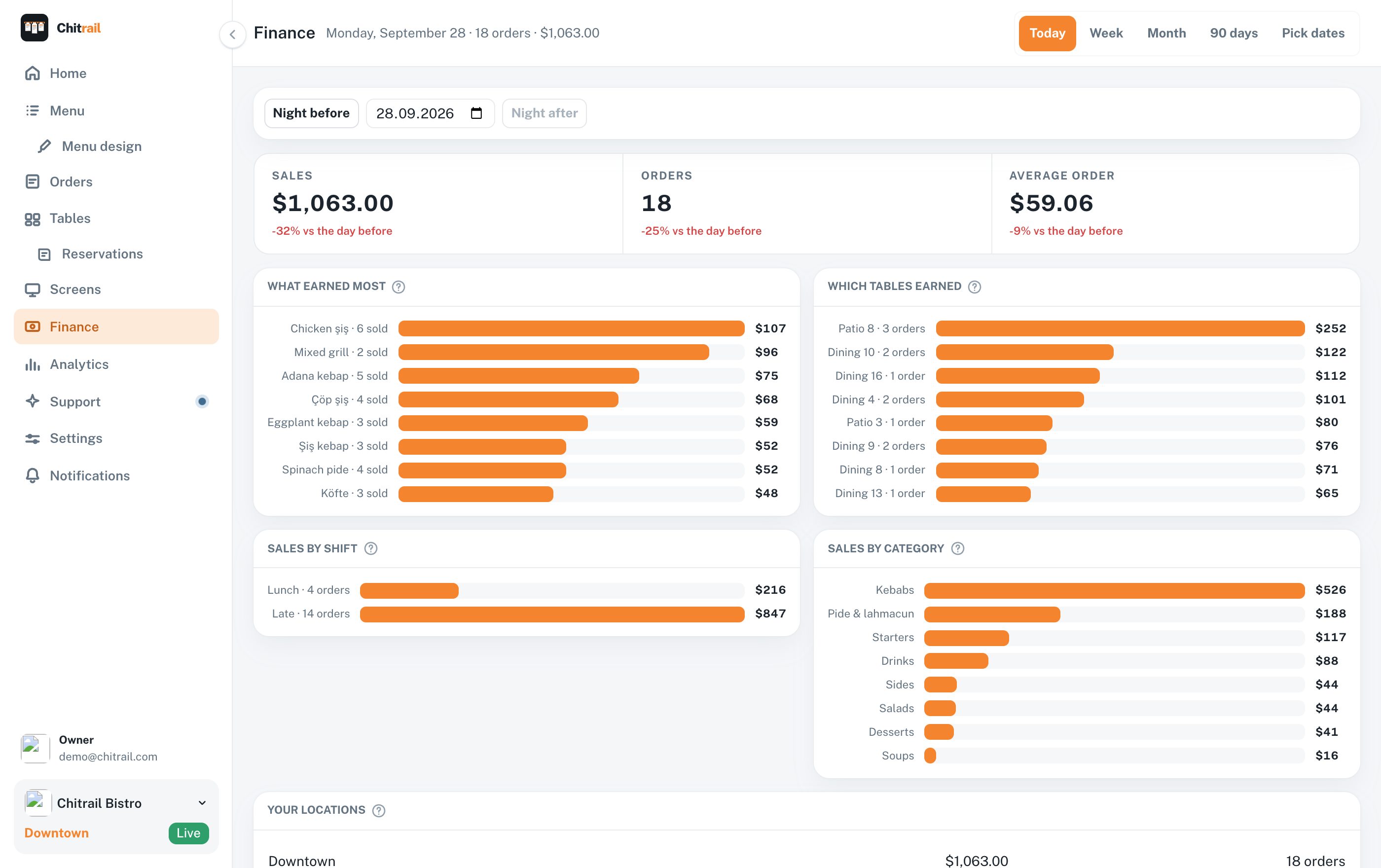Click the Menu design pencil icon

tap(44, 146)
